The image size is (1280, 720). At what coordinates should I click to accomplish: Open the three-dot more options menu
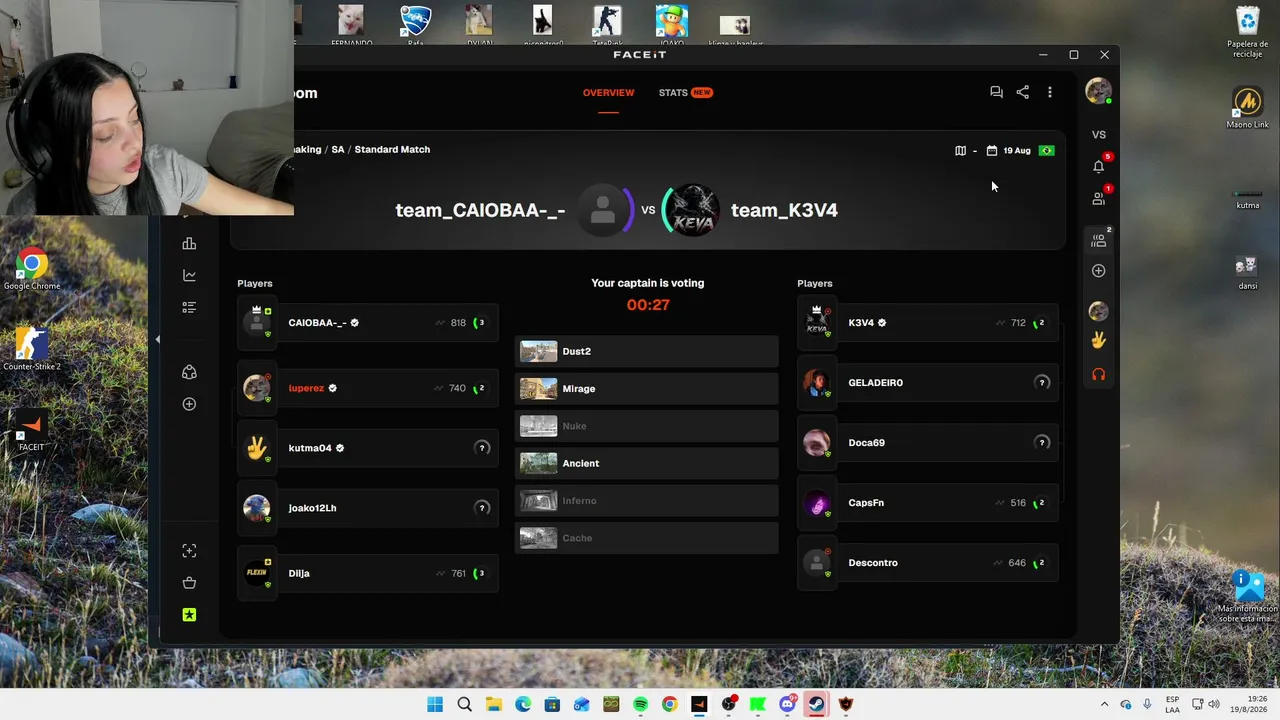tap(1049, 92)
